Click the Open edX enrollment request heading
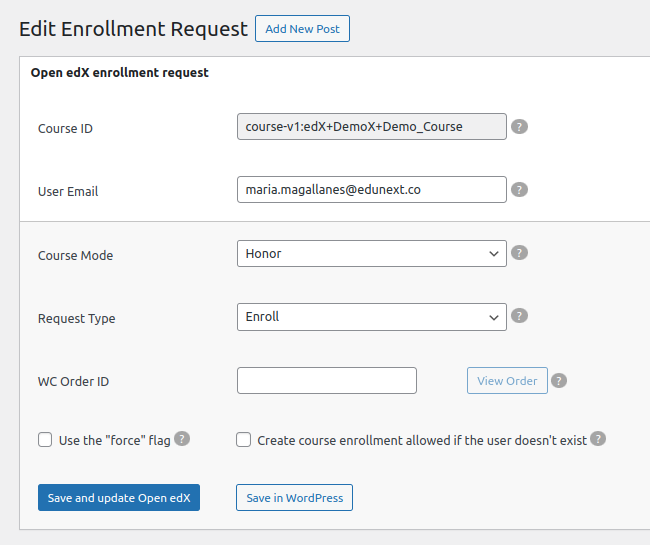The image size is (650, 545). pyautogui.click(x=119, y=73)
